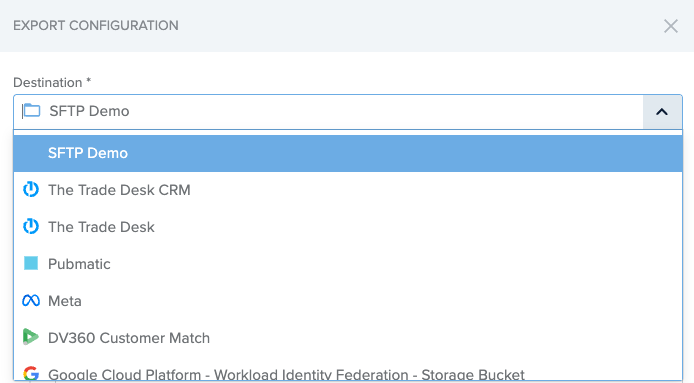The image size is (694, 383).
Task: Choose The Trade Desk destination
Action: point(348,227)
